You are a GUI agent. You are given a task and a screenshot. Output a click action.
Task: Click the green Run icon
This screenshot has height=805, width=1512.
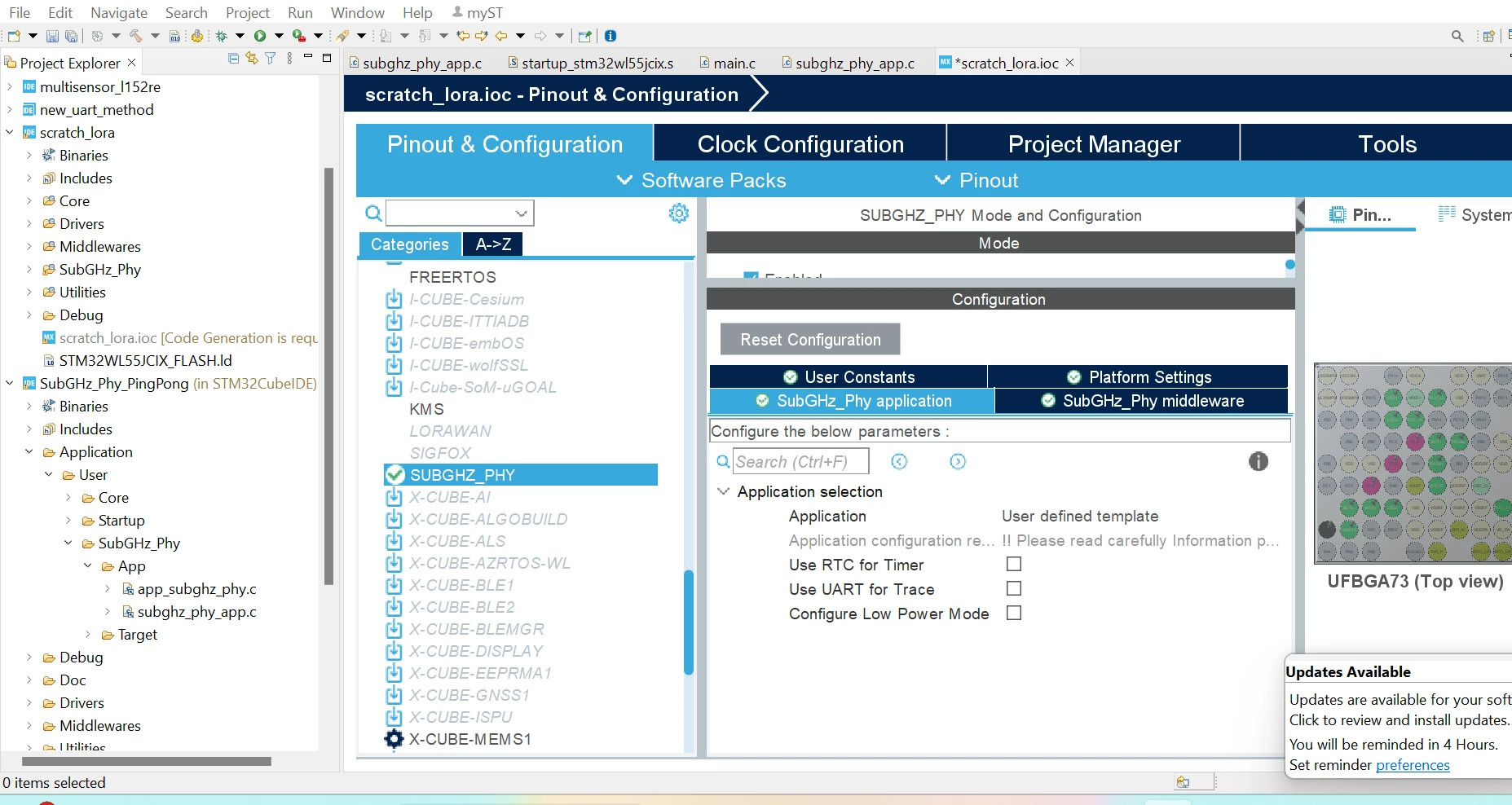pyautogui.click(x=260, y=36)
